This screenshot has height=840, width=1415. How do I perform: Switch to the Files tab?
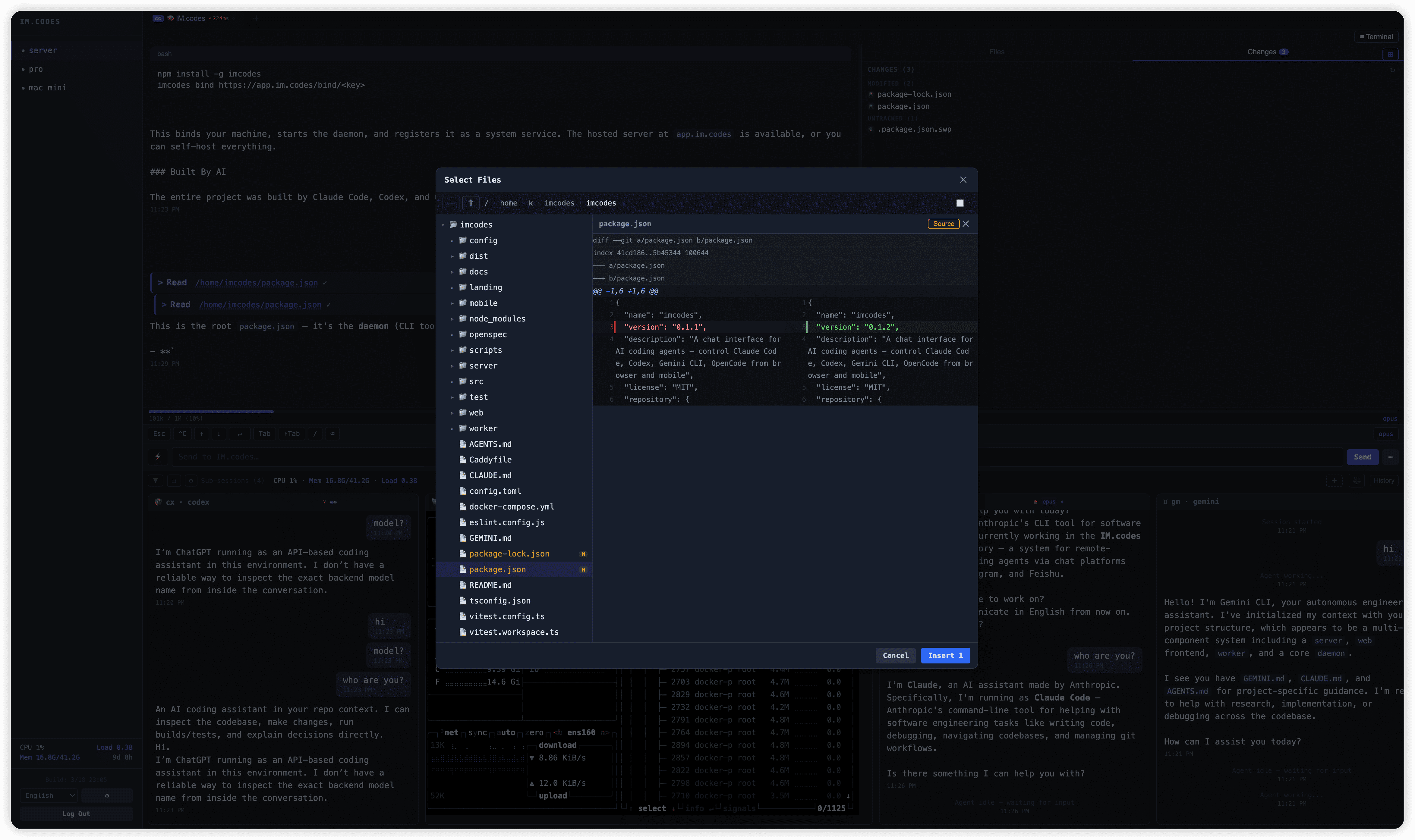pyautogui.click(x=997, y=52)
